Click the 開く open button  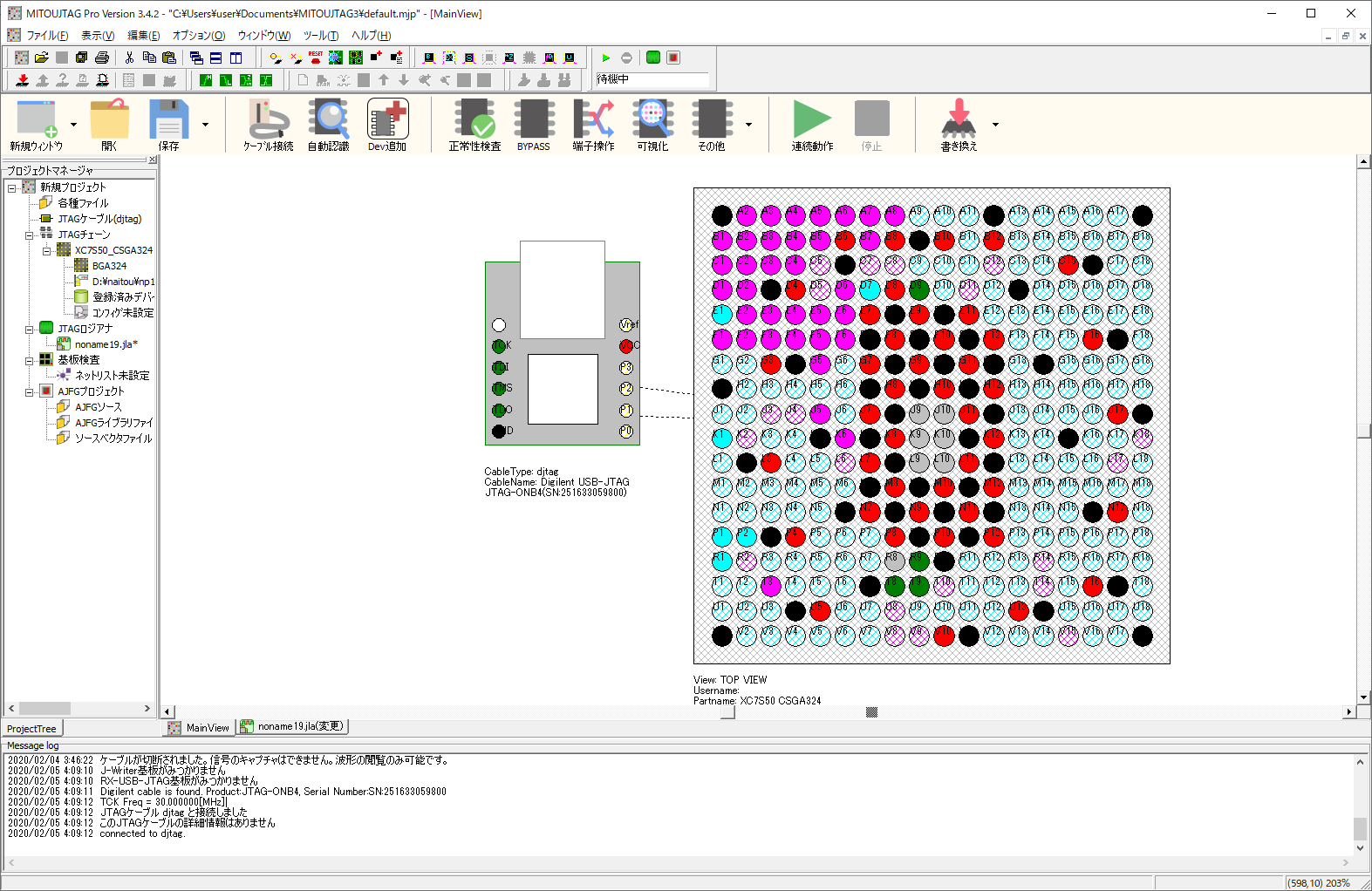(x=109, y=124)
